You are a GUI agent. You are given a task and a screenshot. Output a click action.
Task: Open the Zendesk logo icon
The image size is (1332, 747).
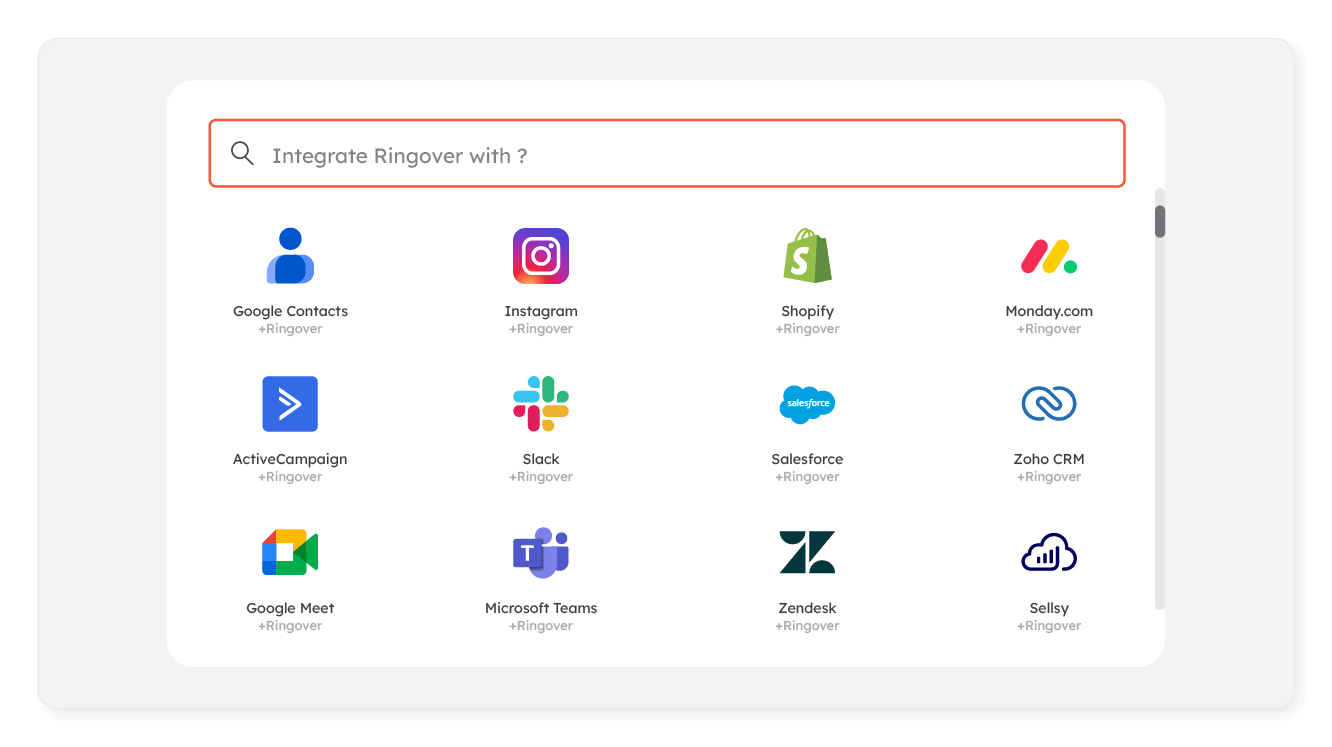point(807,551)
